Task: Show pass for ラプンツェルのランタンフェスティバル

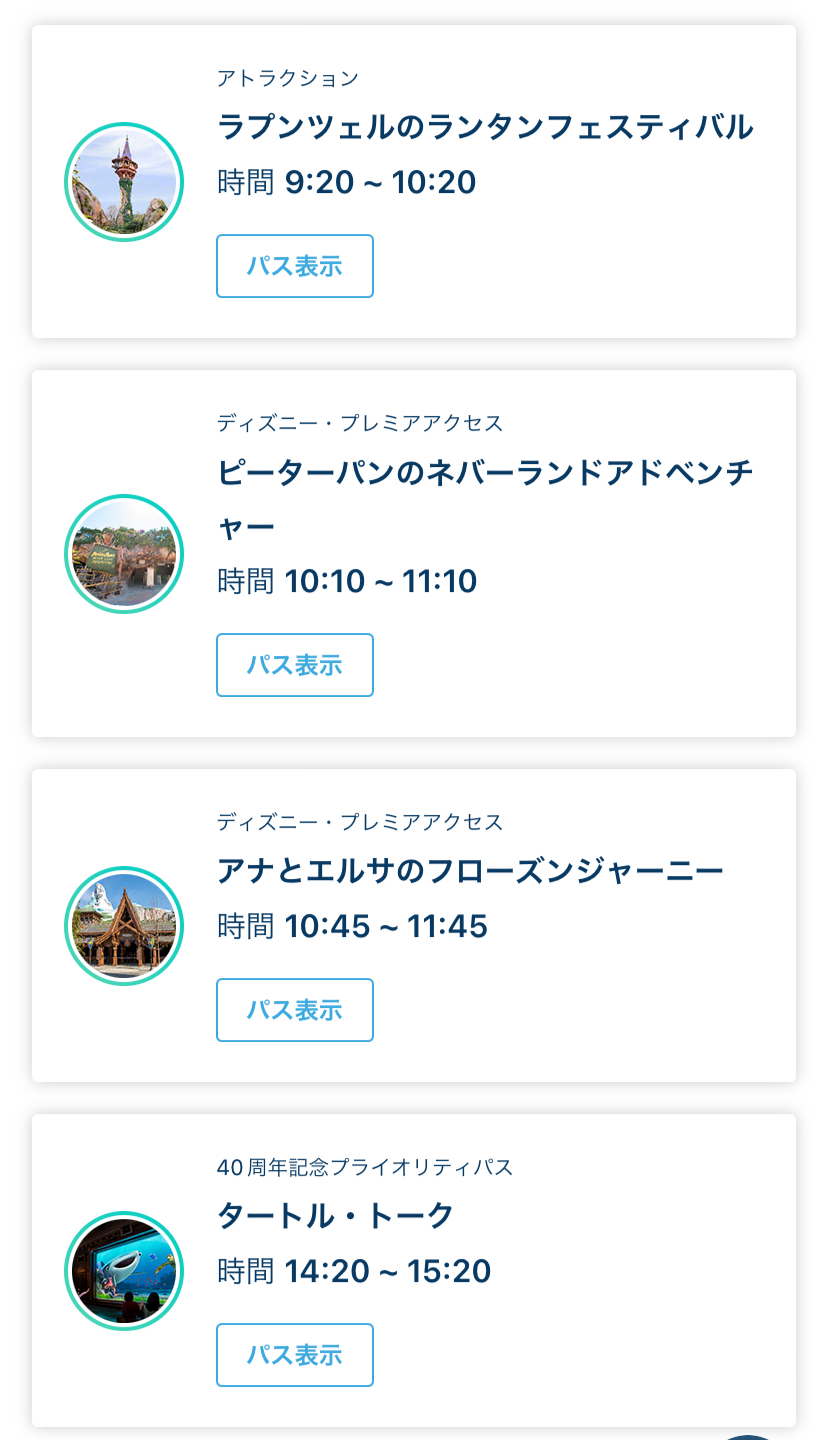Action: click(x=295, y=266)
